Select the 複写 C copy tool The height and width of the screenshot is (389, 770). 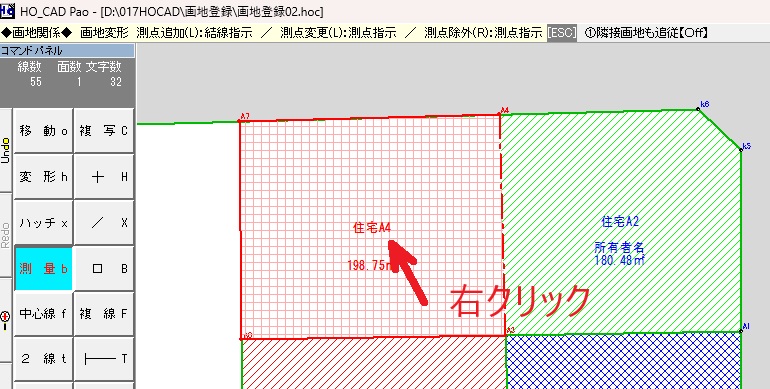(x=104, y=131)
